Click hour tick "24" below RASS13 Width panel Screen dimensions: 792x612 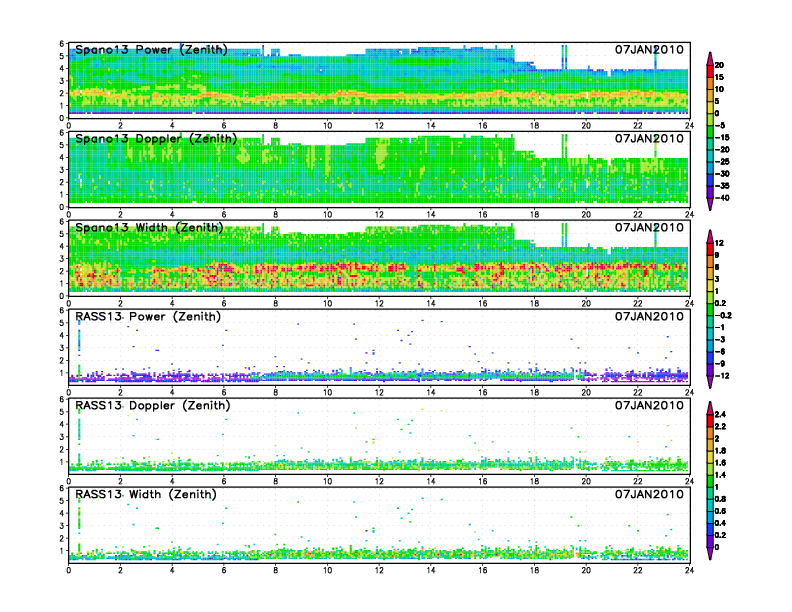689,571
